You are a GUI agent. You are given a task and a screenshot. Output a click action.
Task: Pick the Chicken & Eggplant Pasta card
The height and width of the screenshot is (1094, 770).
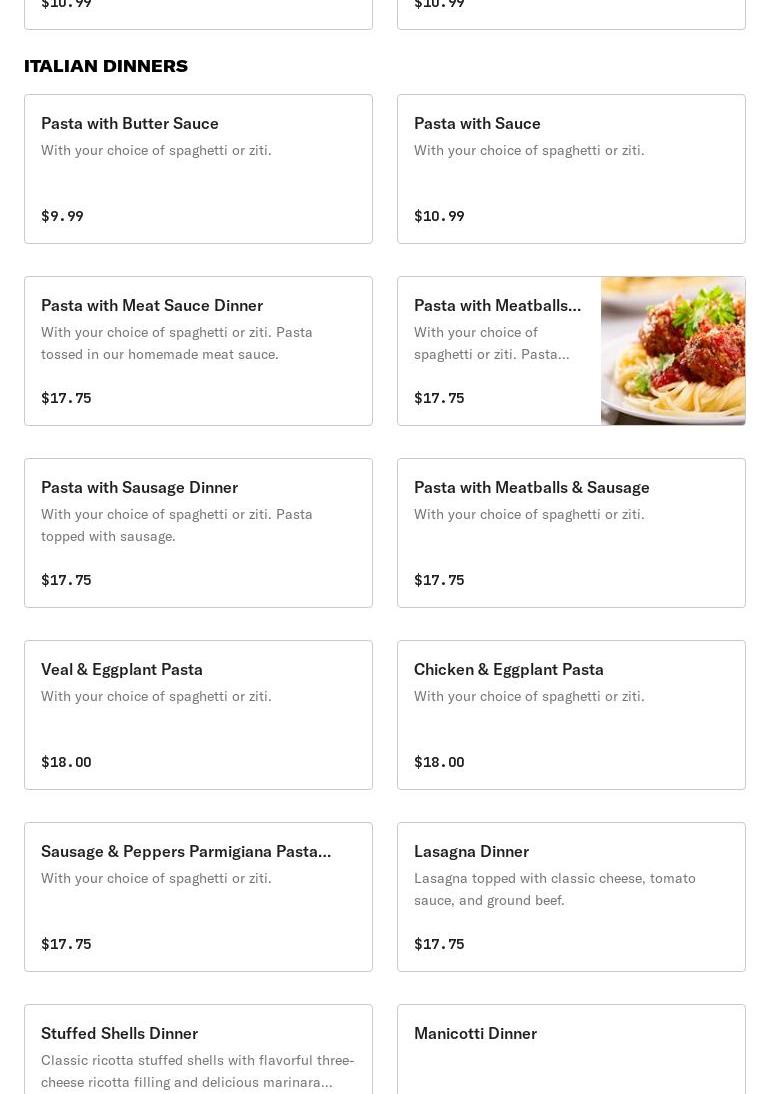[571, 715]
